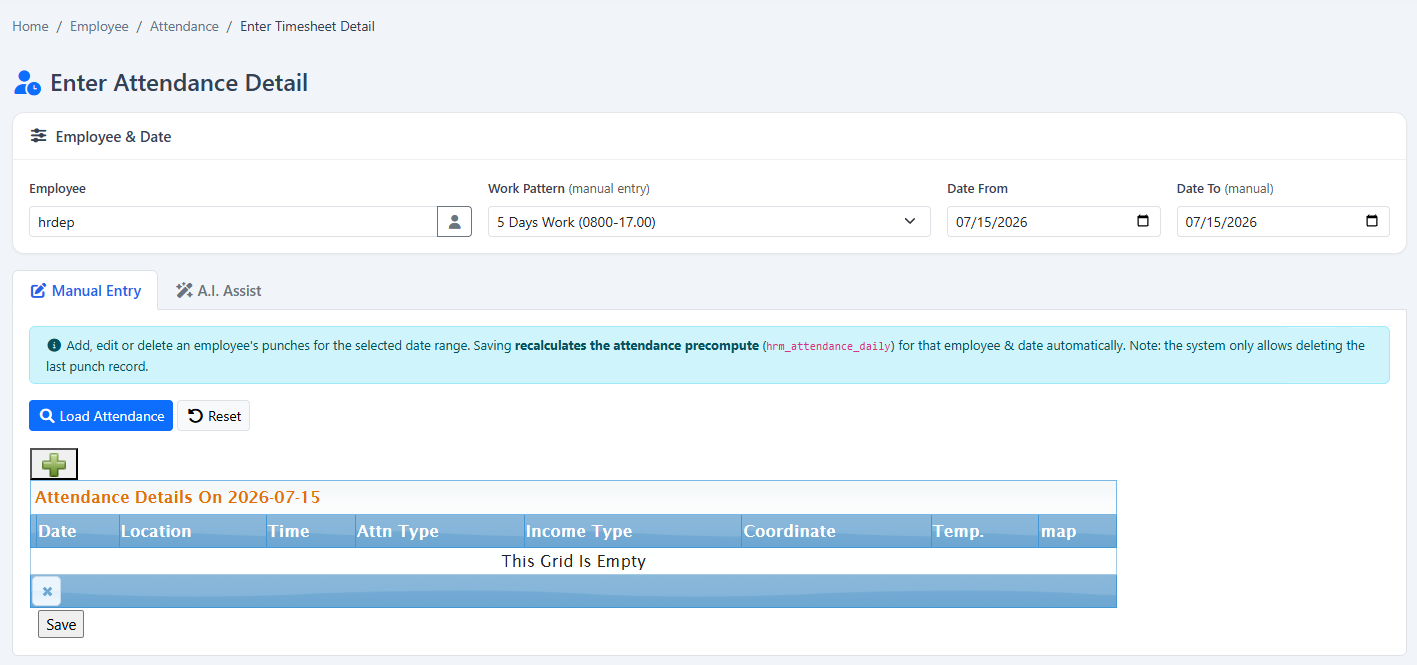Click the 'Enter Timesheet Detail' breadcrumb text
This screenshot has height=665, width=1417.
(307, 26)
